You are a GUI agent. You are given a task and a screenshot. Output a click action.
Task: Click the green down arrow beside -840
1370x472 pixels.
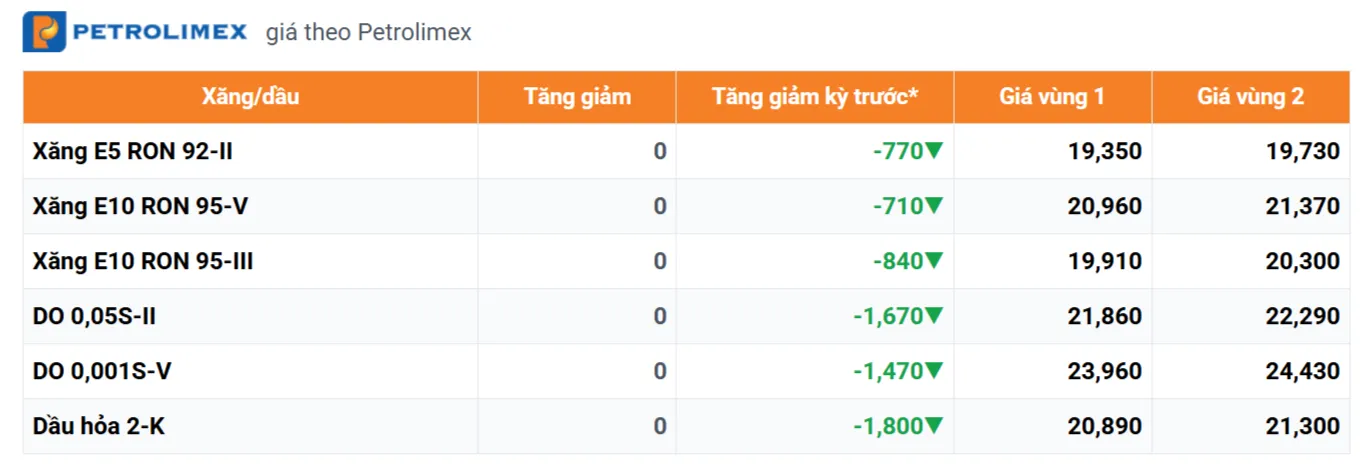(934, 261)
